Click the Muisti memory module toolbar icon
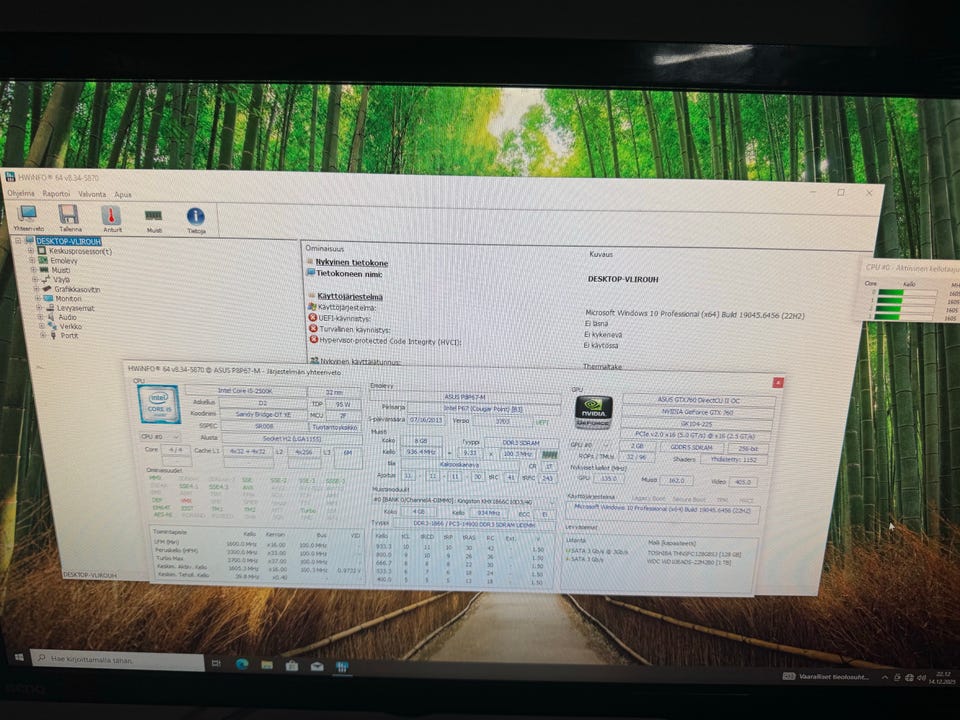Screen dimensions: 960x720 click(x=153, y=216)
